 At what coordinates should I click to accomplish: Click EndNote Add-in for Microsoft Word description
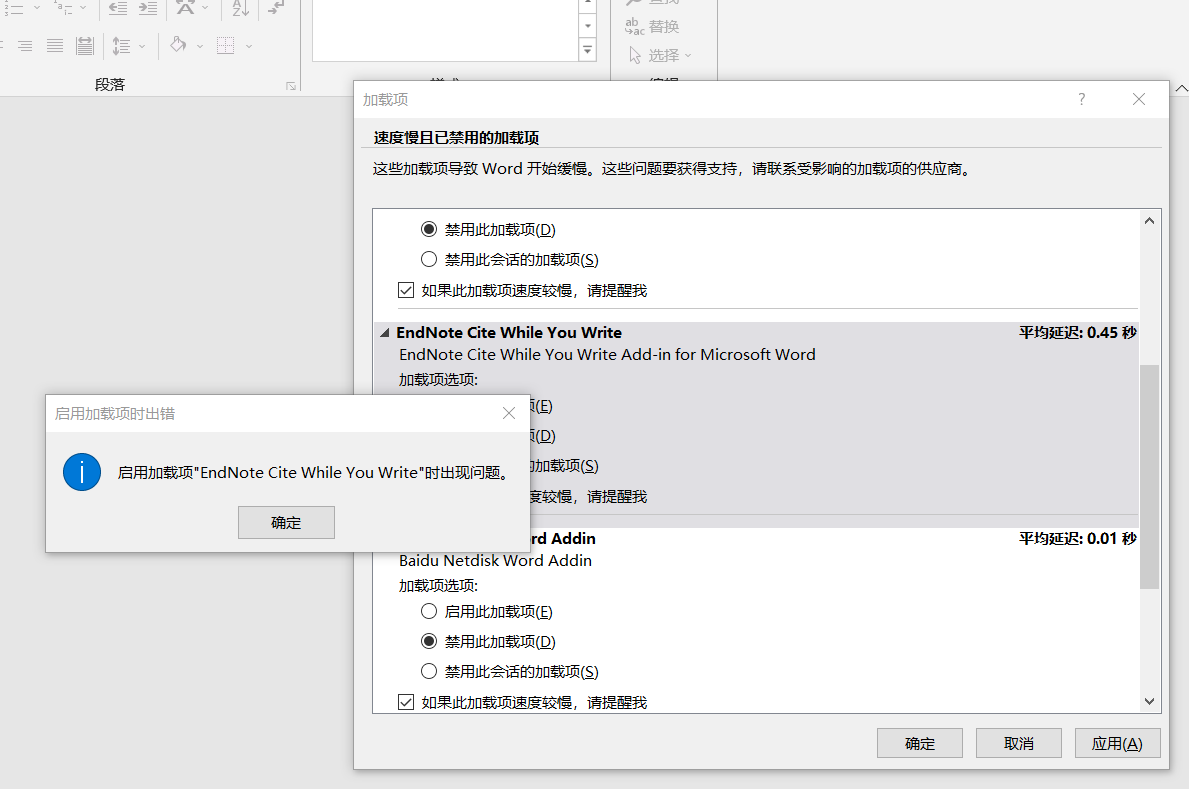pyautogui.click(x=607, y=354)
